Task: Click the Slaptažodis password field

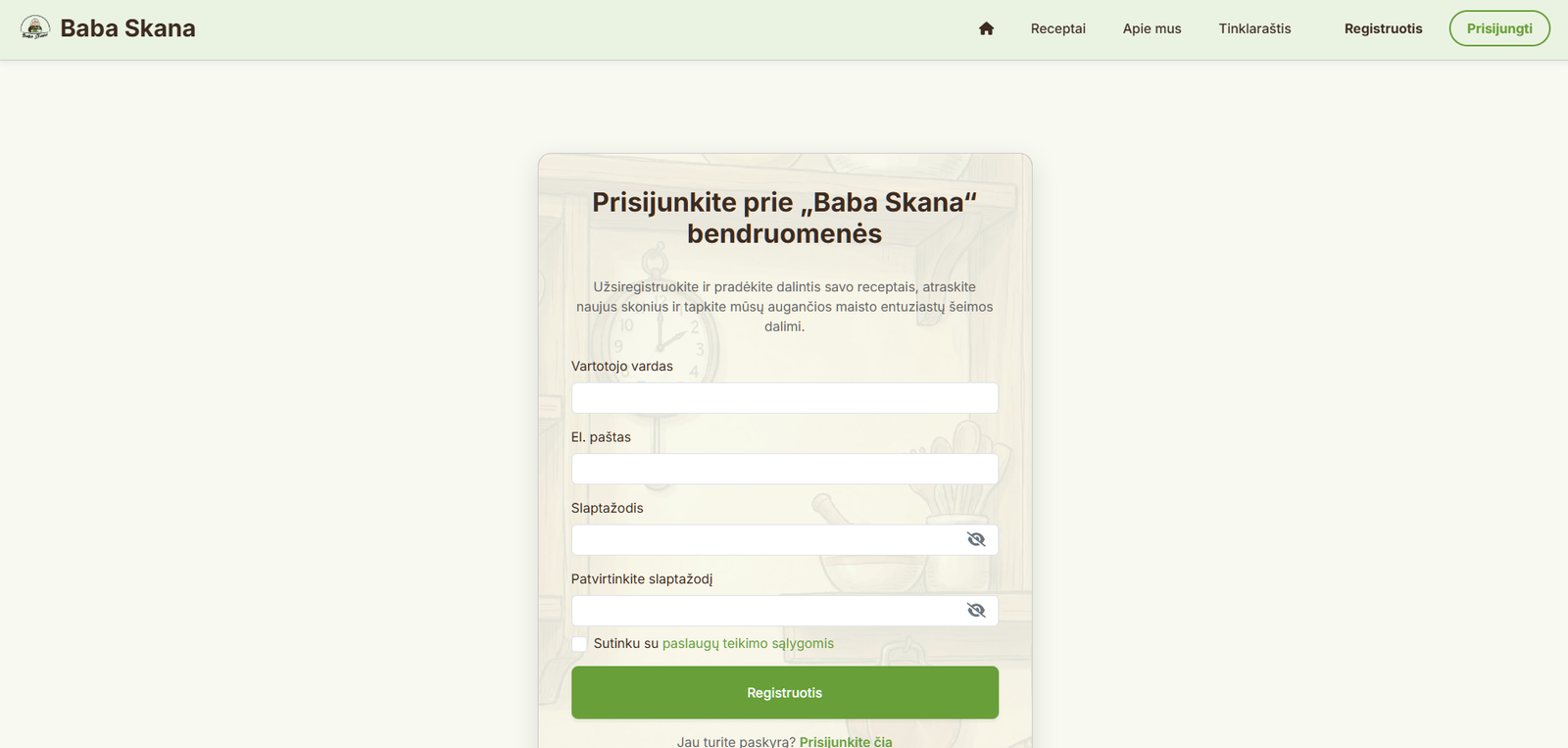Action: point(764,539)
